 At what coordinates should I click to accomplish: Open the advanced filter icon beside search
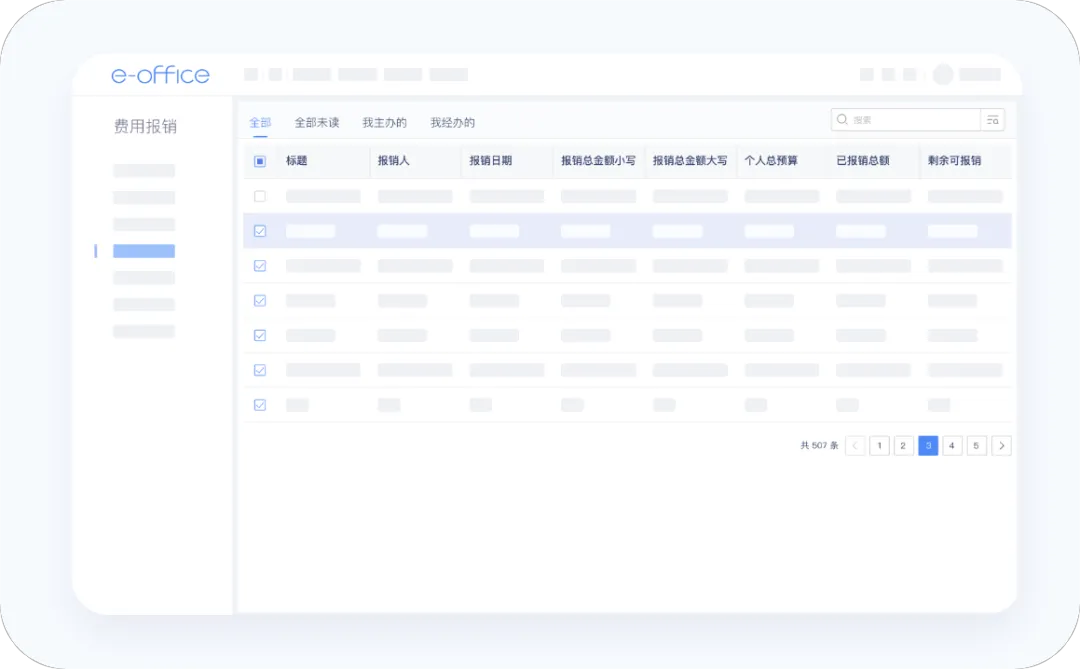[x=992, y=120]
